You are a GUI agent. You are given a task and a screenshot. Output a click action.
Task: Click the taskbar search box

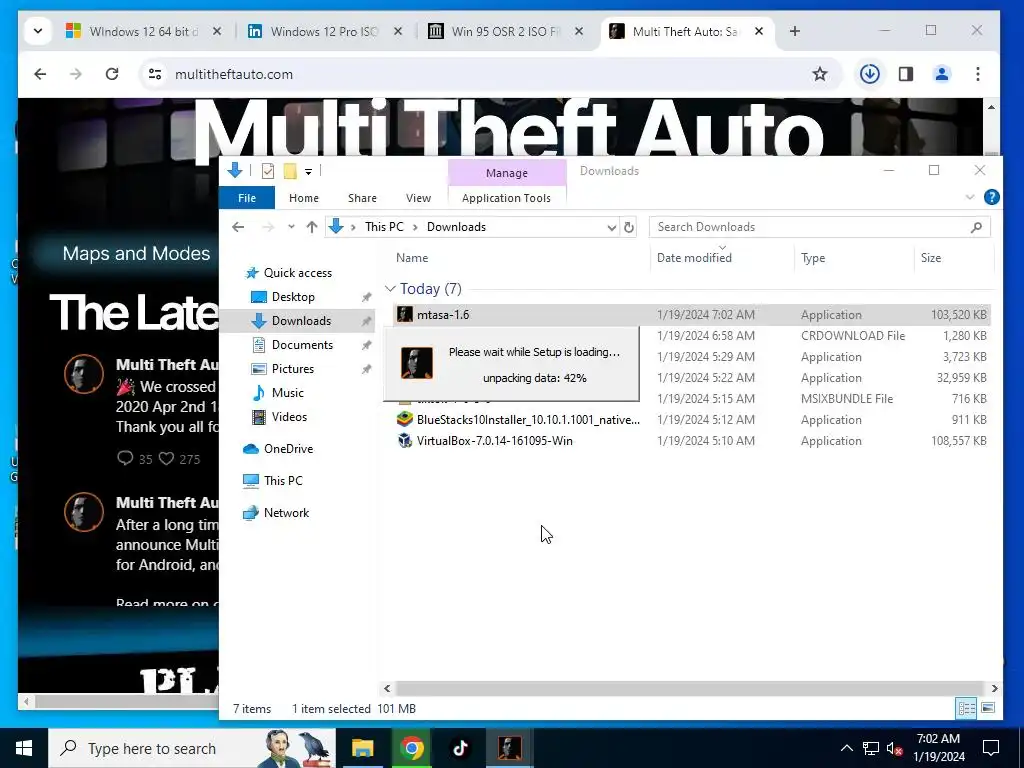tap(192, 748)
